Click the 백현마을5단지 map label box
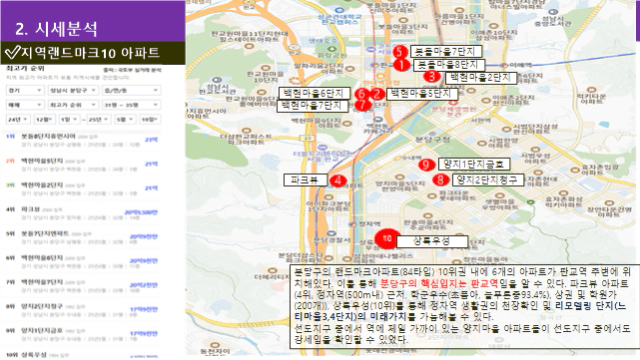 point(421,94)
